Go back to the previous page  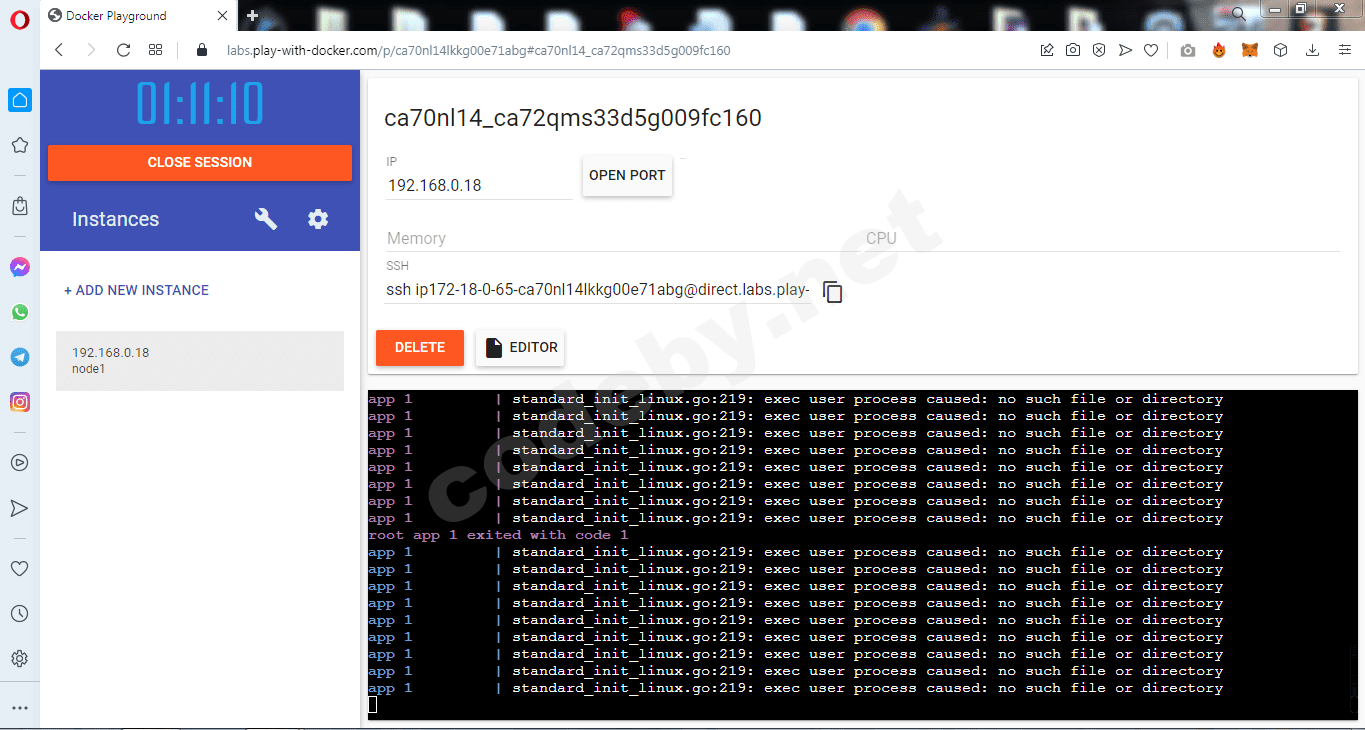(x=59, y=50)
